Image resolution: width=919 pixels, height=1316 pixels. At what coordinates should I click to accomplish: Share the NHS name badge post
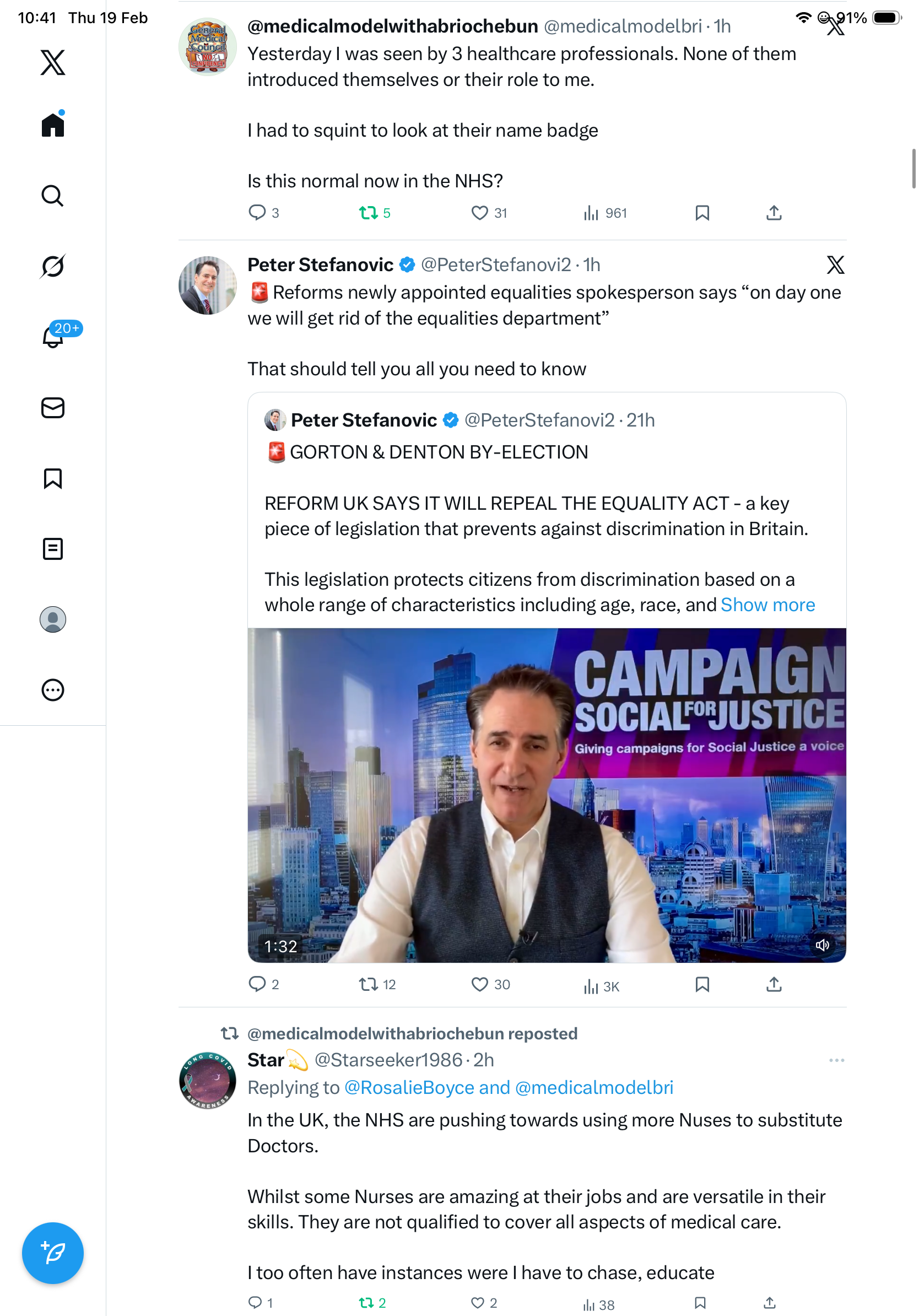point(774,213)
